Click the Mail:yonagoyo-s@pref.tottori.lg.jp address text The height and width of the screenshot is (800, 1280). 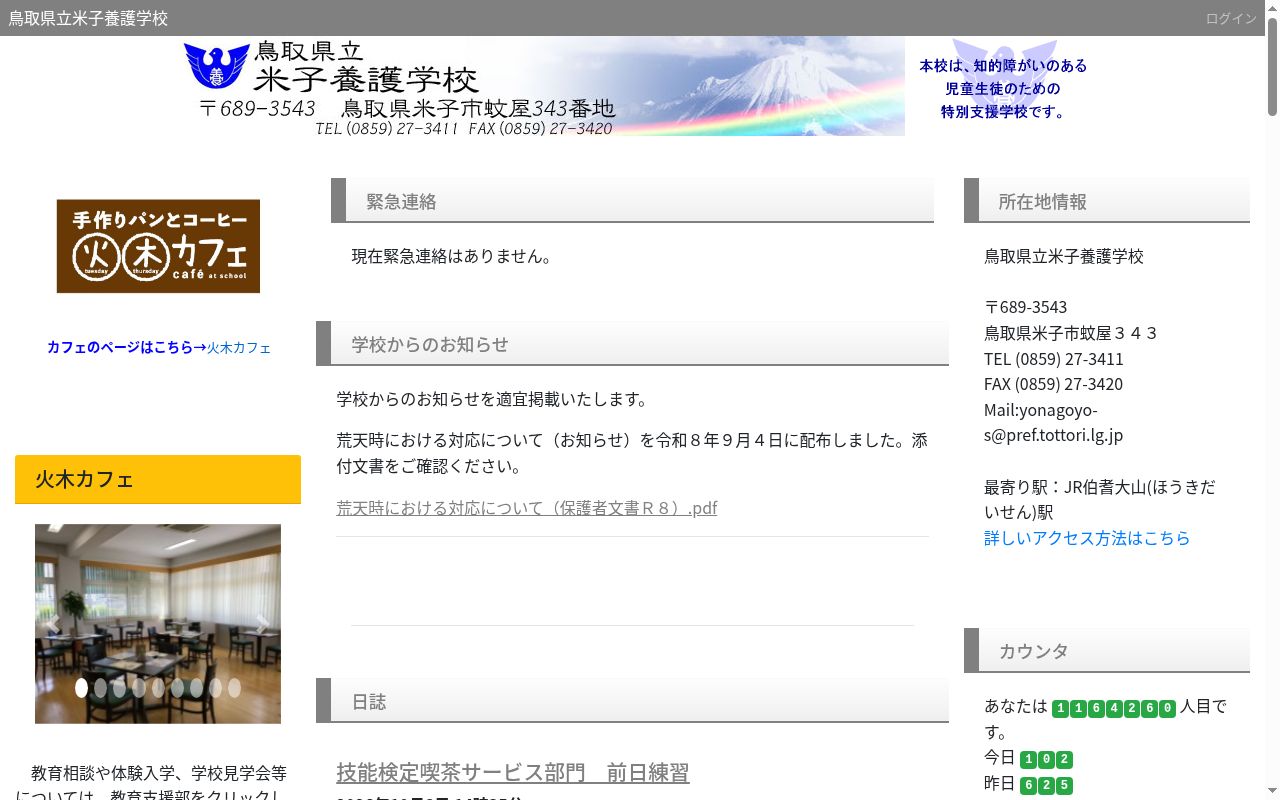(x=1054, y=422)
